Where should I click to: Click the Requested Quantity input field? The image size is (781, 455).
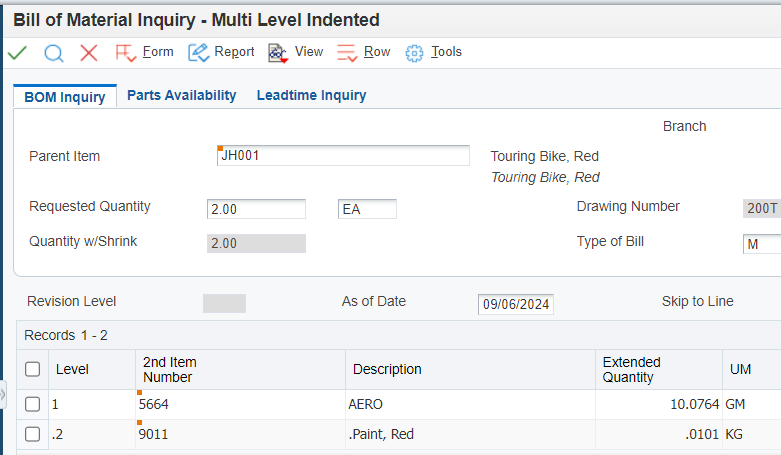pos(256,209)
